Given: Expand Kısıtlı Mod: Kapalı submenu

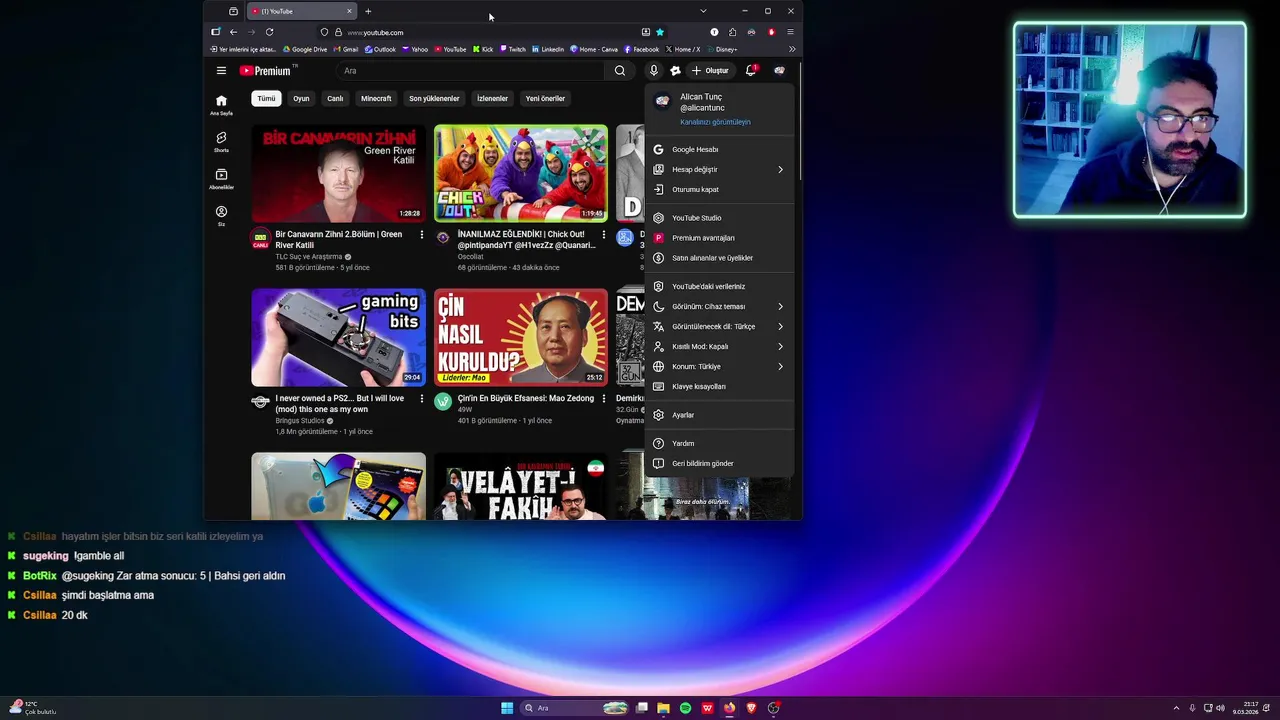Looking at the screenshot, I should coord(719,347).
